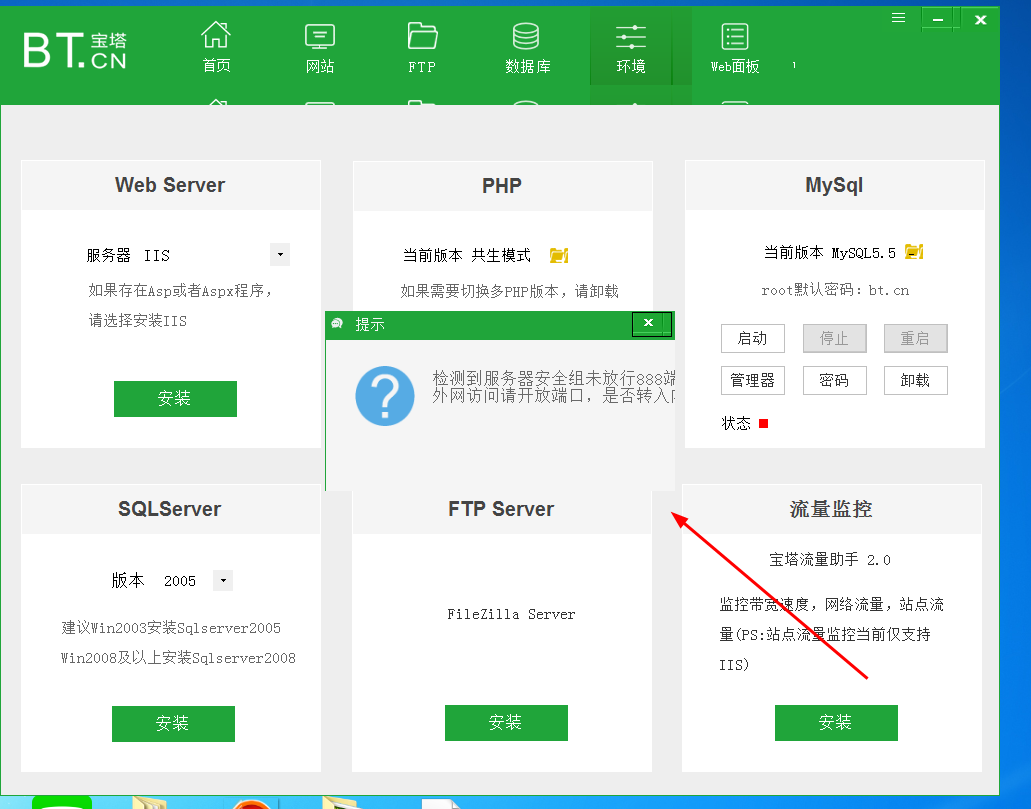Click 当前版本 共生模式 text
The width and height of the screenshot is (1031, 809).
(467, 255)
